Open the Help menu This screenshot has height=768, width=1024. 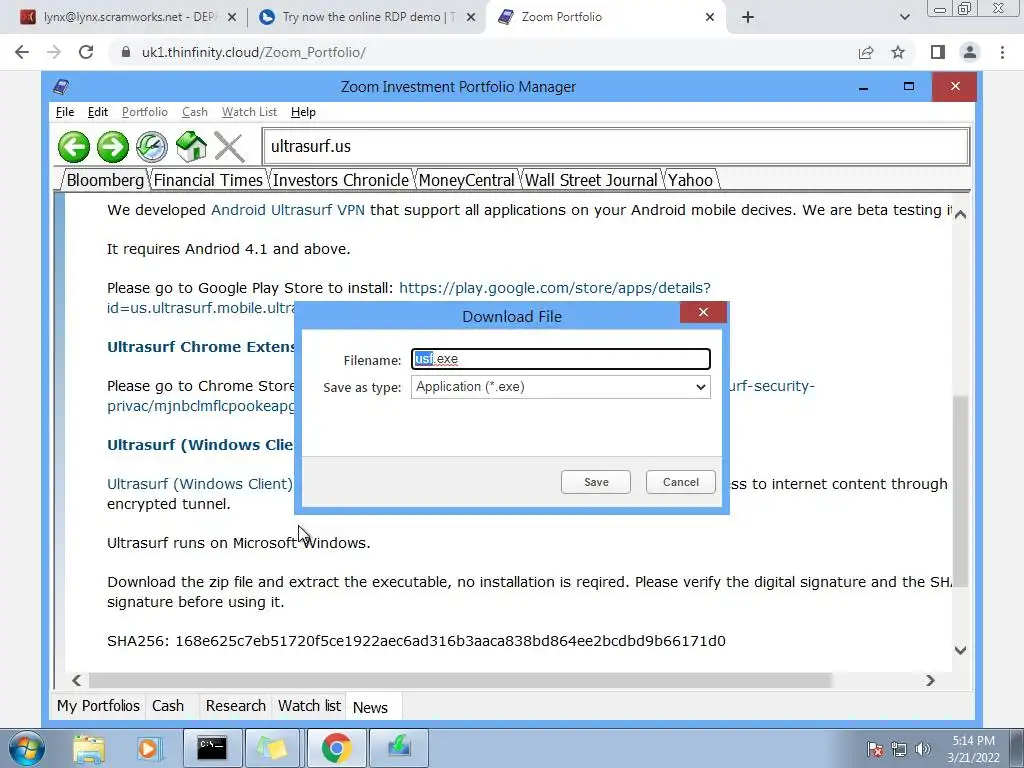pos(303,112)
